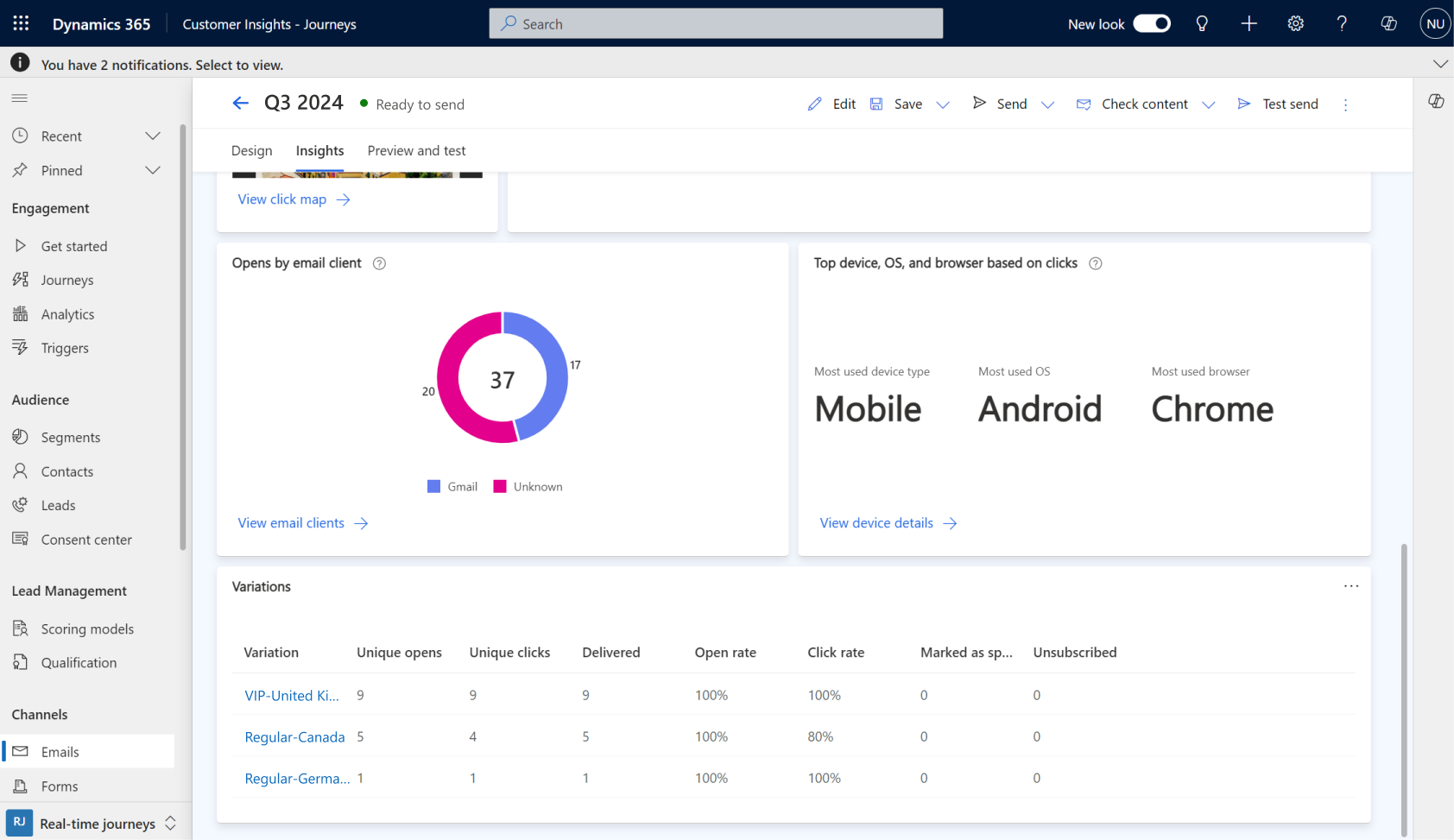This screenshot has width=1454, height=840.
Task: Open Scoring models in sidebar
Action: point(86,628)
